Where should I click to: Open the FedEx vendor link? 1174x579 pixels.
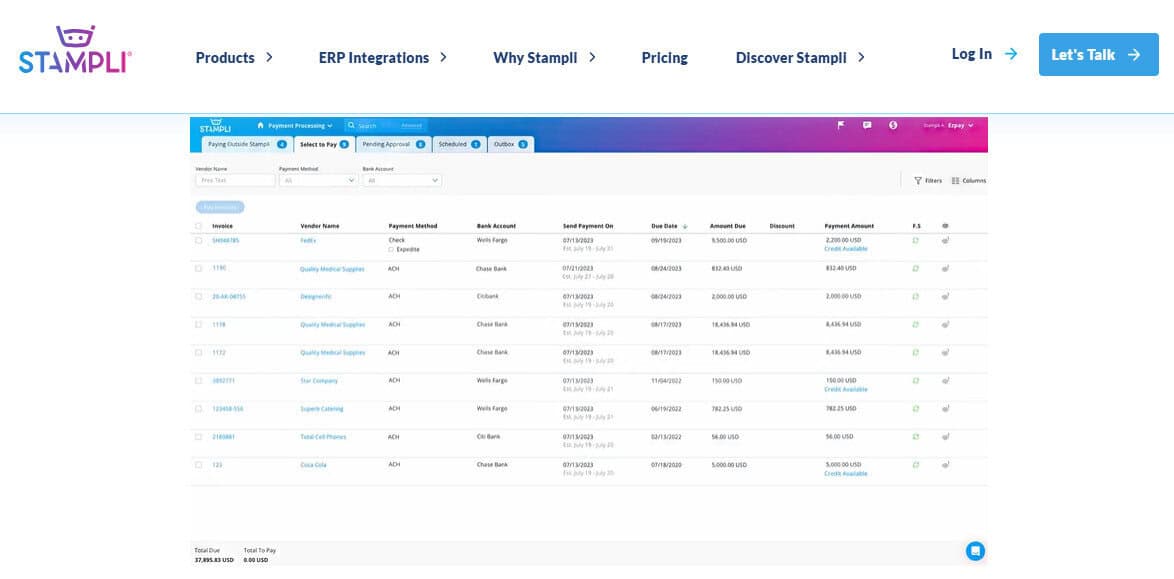(x=307, y=240)
